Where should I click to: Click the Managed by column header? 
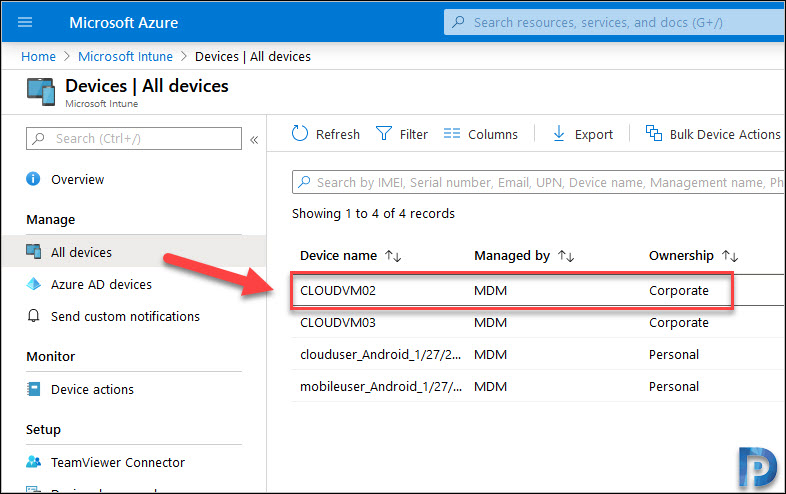point(512,256)
